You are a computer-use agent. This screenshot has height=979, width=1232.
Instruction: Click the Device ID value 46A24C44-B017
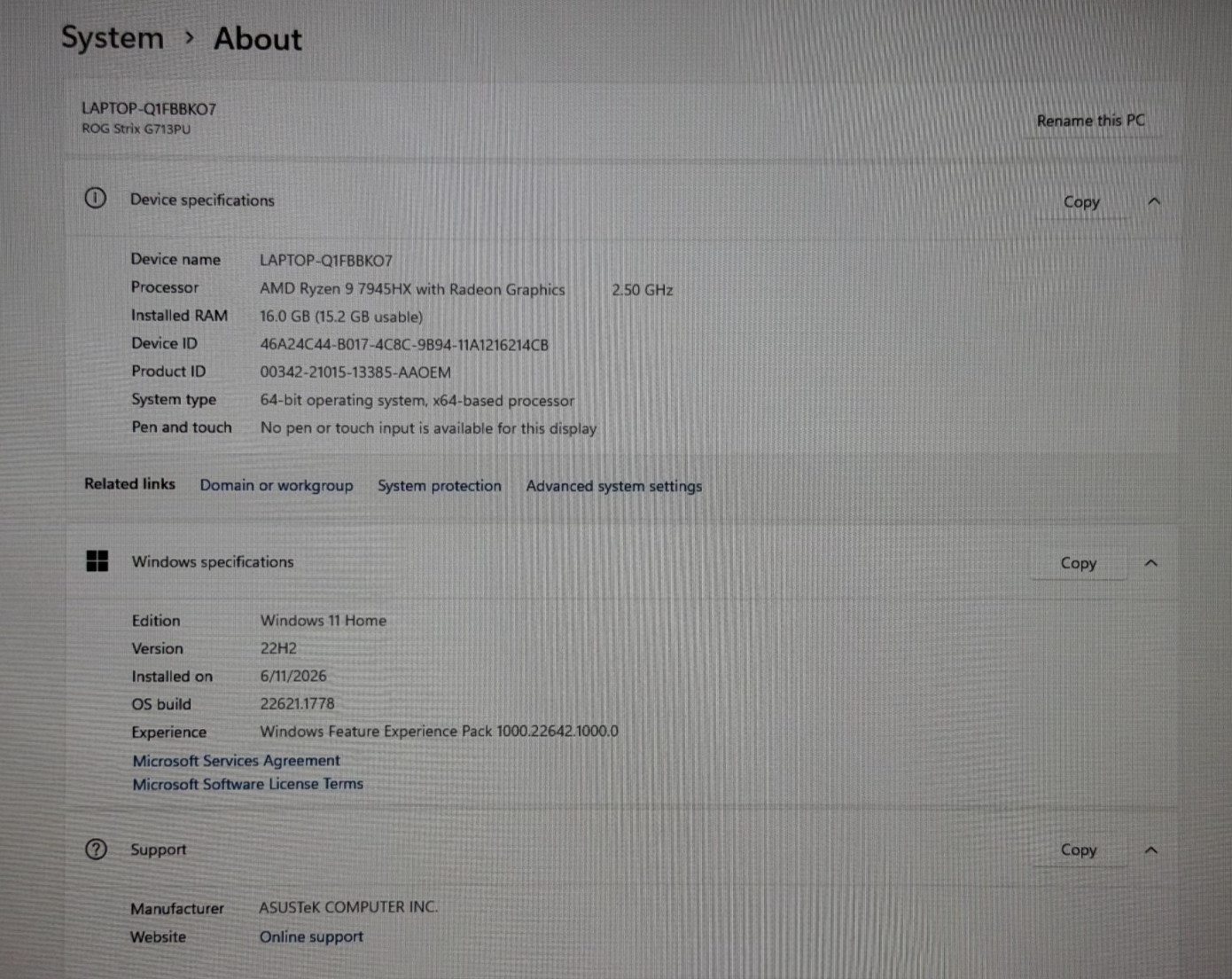(404, 345)
